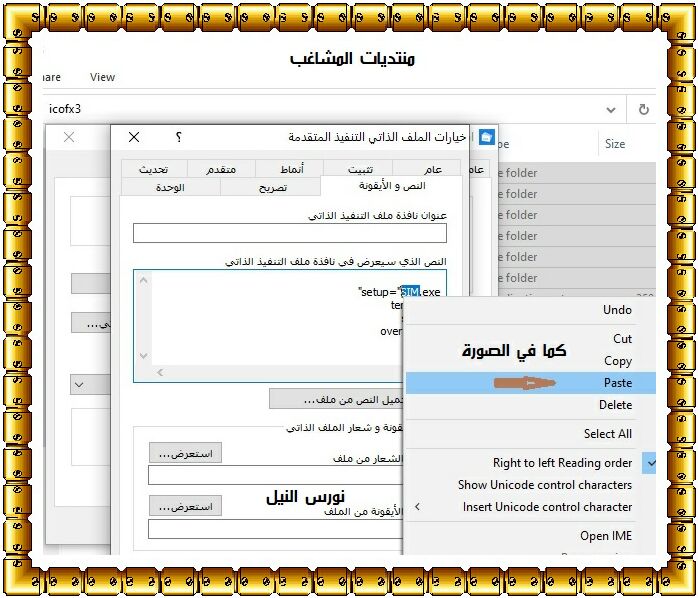Click scroll-down arrow in SFX text box
698x598 pixels.
(144, 355)
